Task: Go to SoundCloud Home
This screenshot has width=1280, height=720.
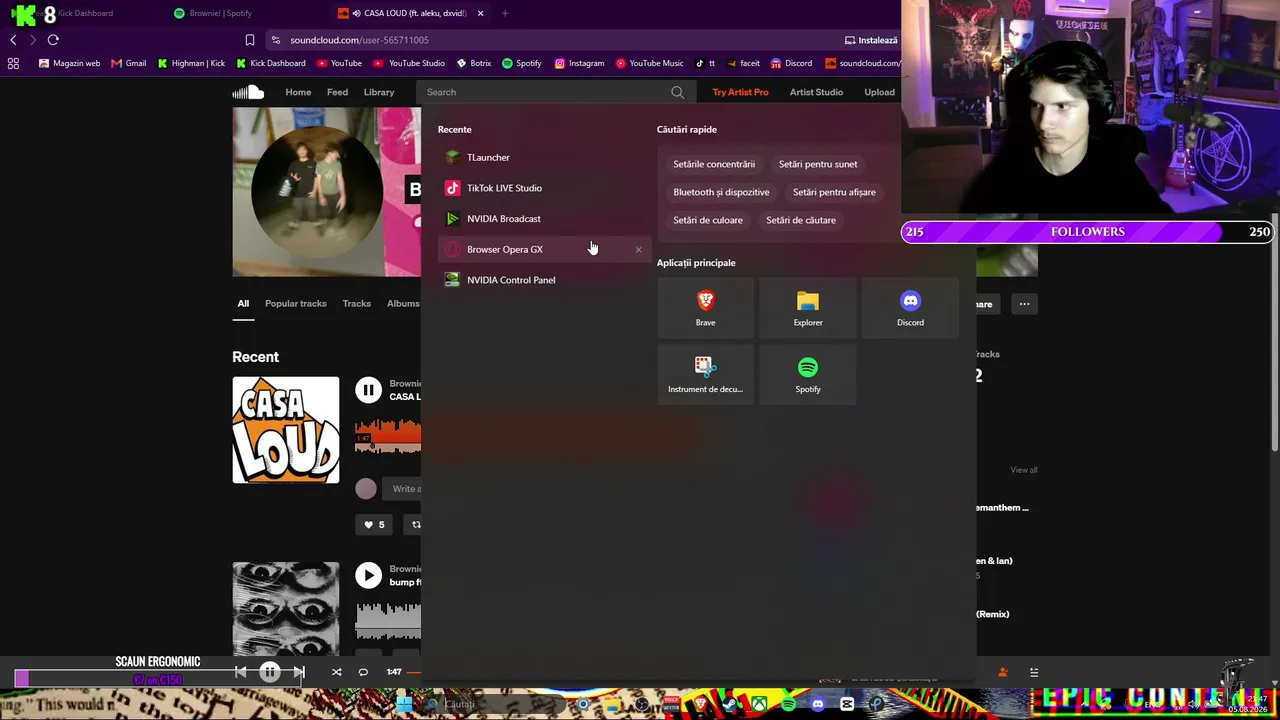Action: pyautogui.click(x=298, y=92)
